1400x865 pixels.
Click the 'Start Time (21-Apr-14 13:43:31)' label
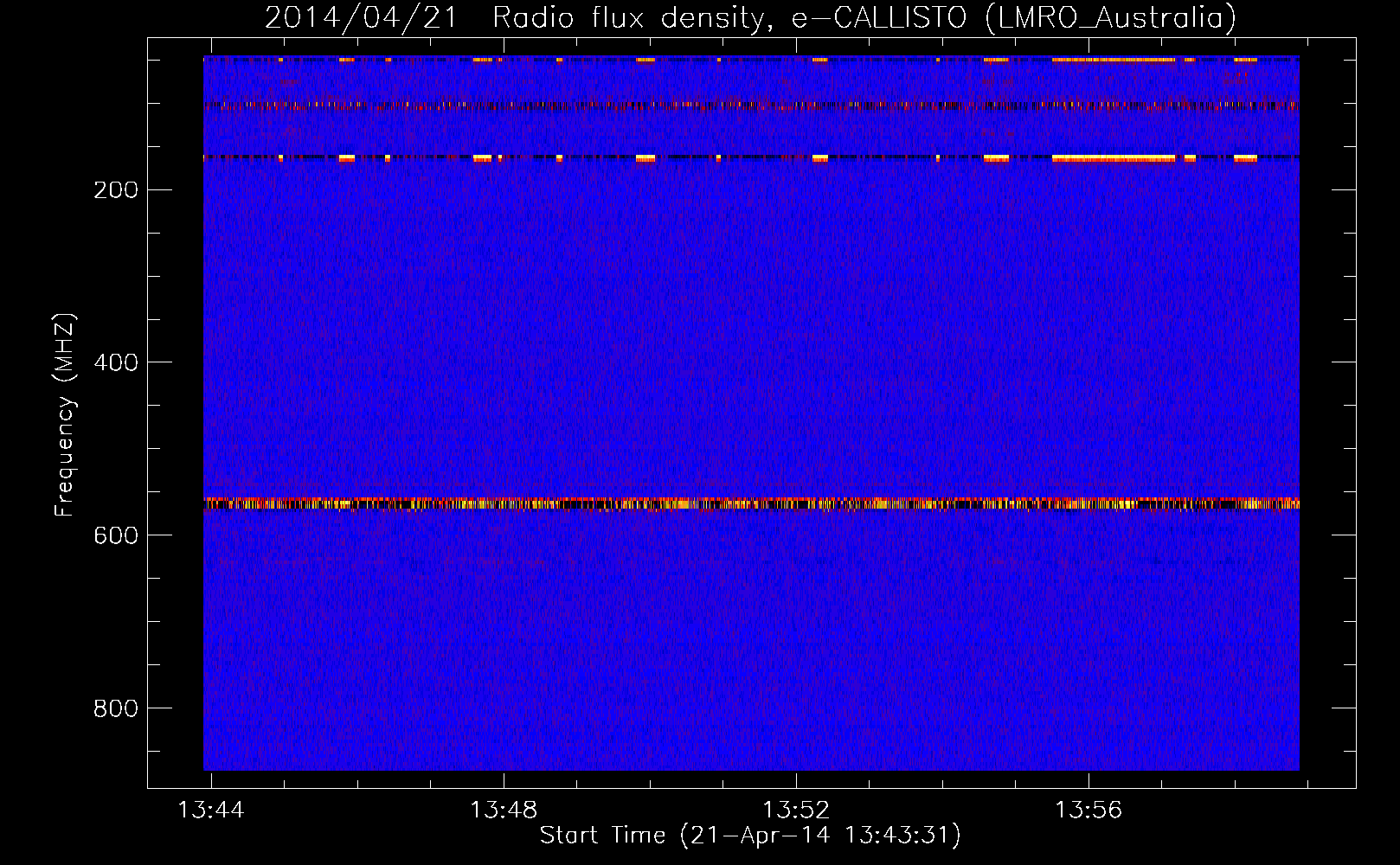750,836
